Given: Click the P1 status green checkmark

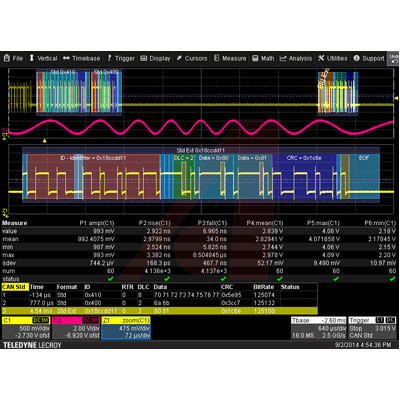Looking at the screenshot, I should [111, 279].
